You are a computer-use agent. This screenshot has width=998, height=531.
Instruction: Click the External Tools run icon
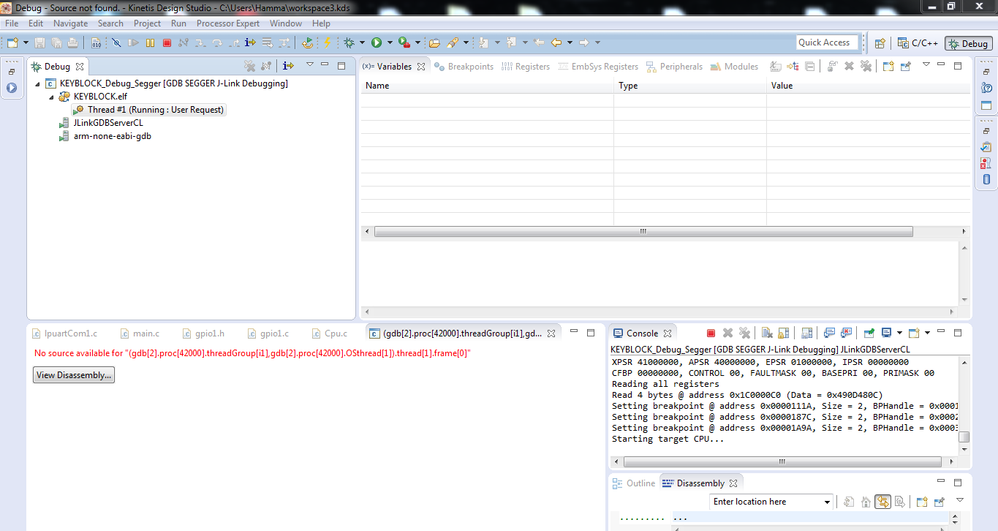click(x=404, y=43)
